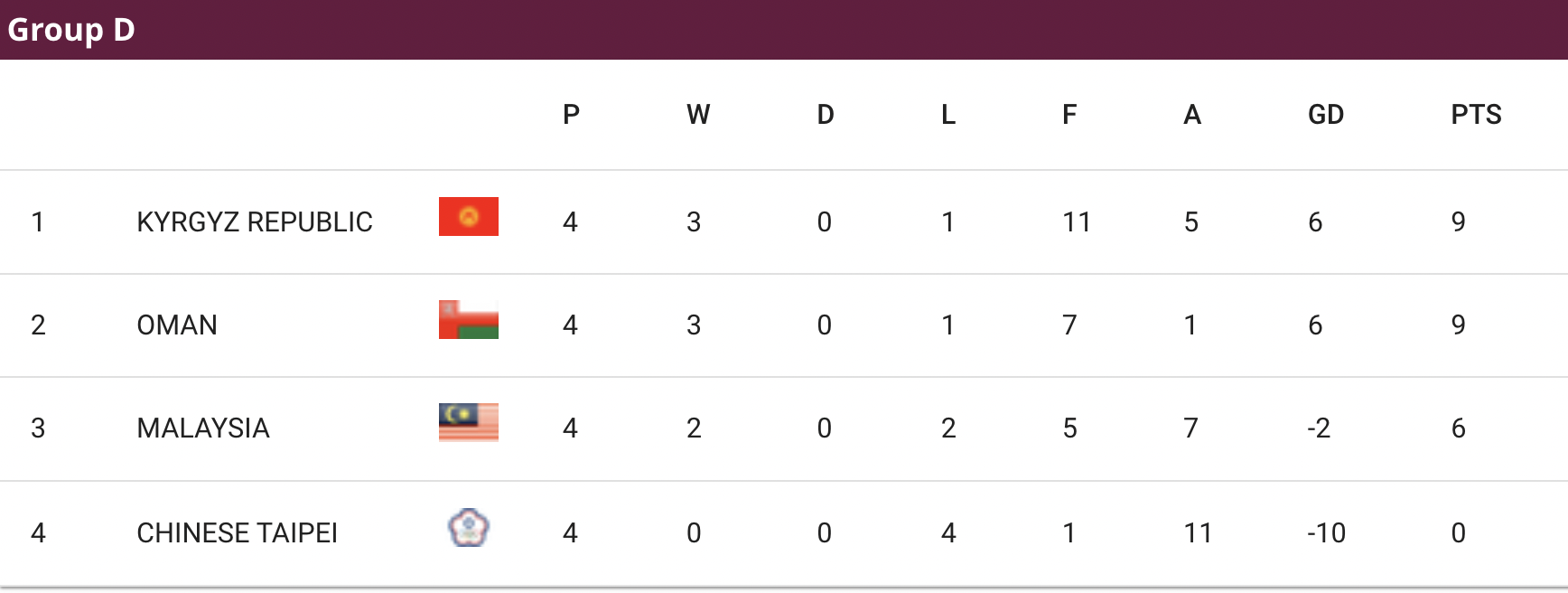Click the Malaysia flag icon
The width and height of the screenshot is (1568, 593).
click(468, 422)
